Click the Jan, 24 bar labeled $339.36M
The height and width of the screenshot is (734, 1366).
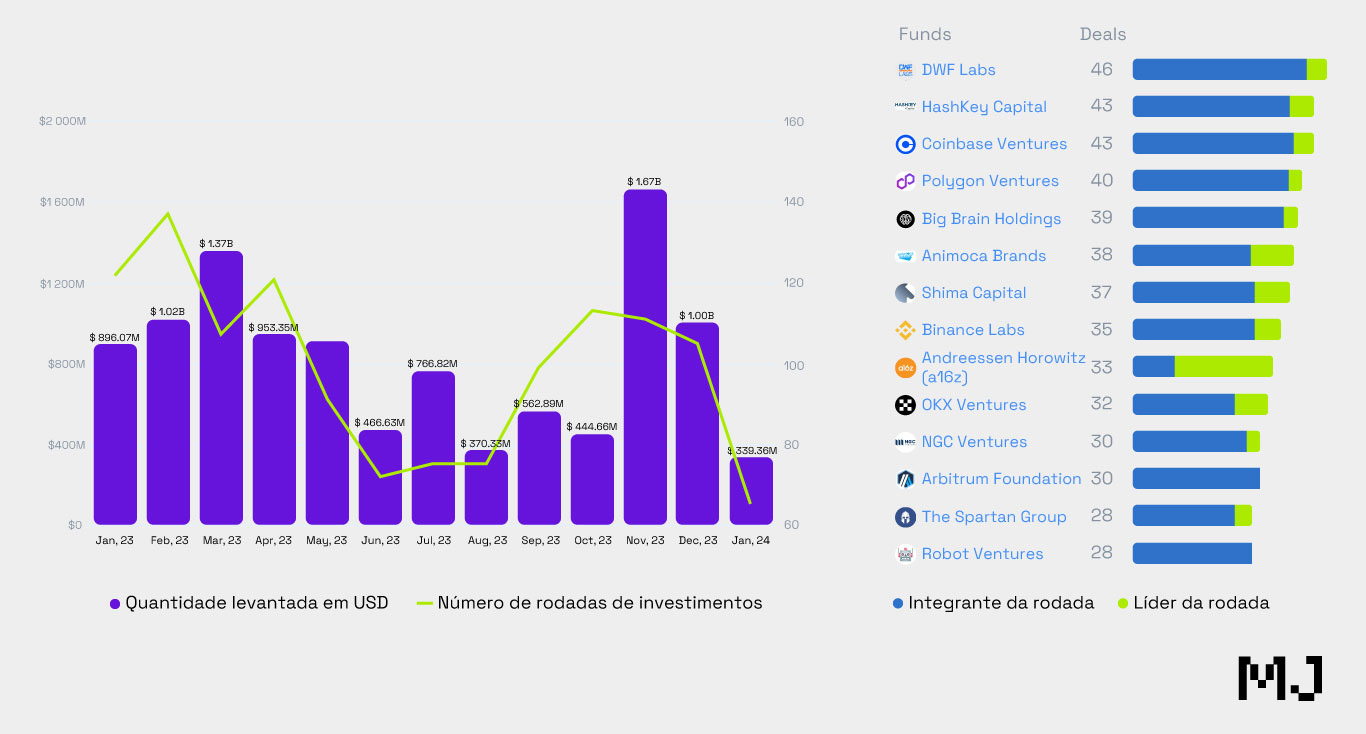point(750,491)
